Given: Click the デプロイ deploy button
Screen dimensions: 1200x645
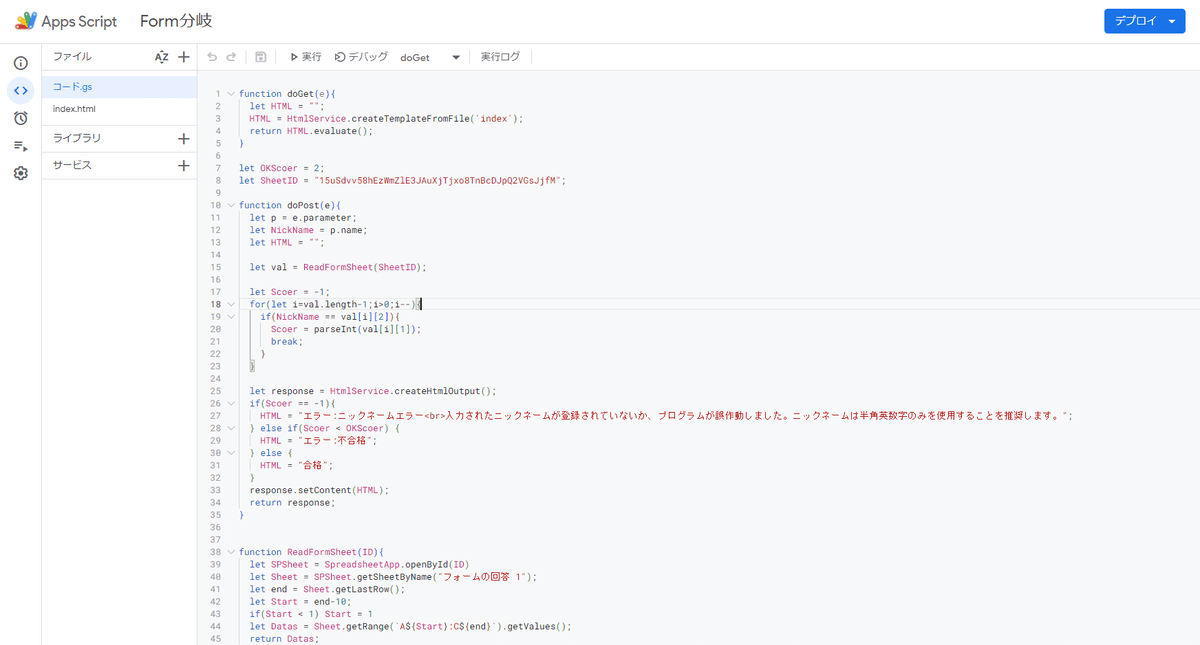Looking at the screenshot, I should point(1144,21).
